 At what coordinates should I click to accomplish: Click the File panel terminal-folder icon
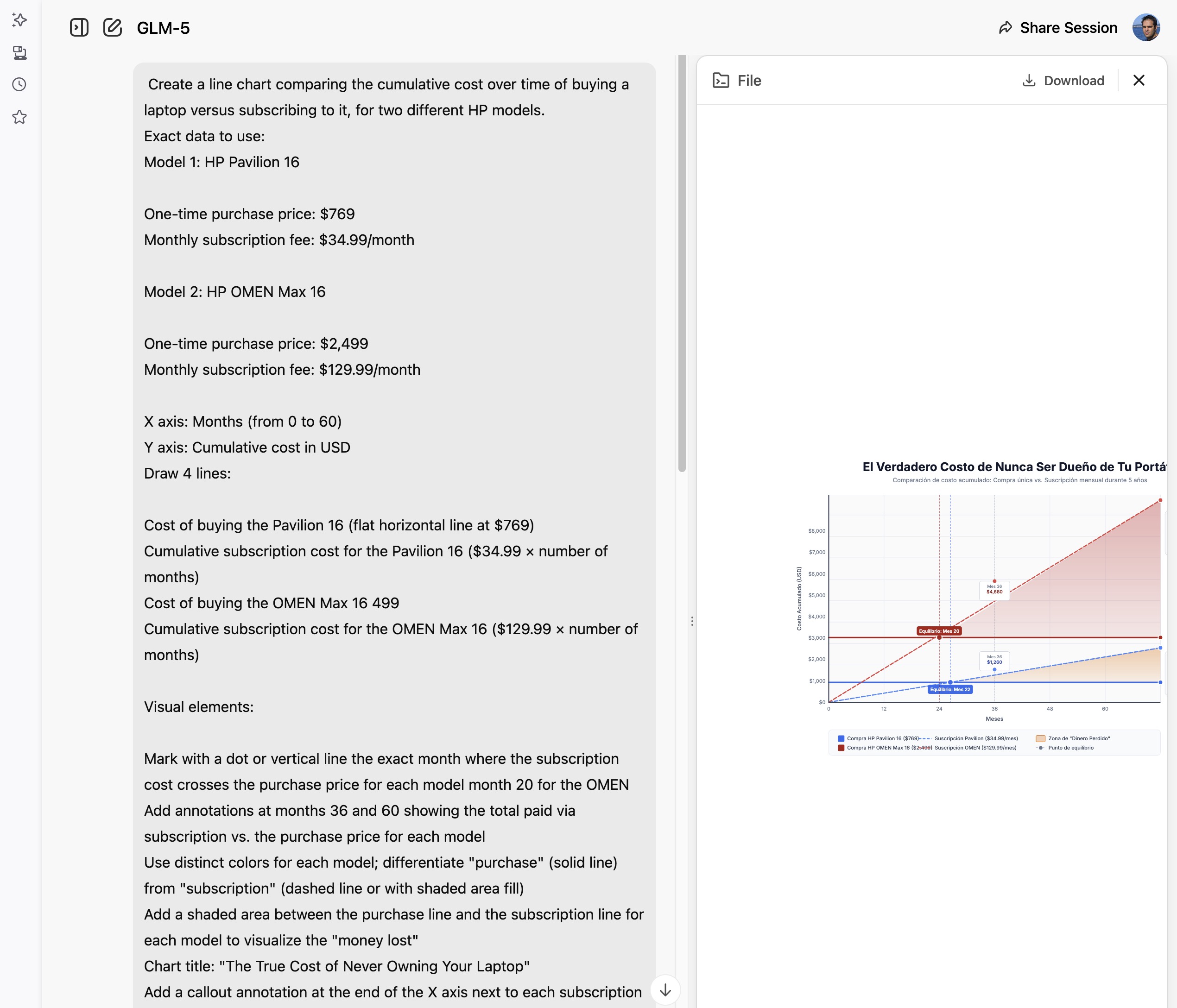point(721,81)
